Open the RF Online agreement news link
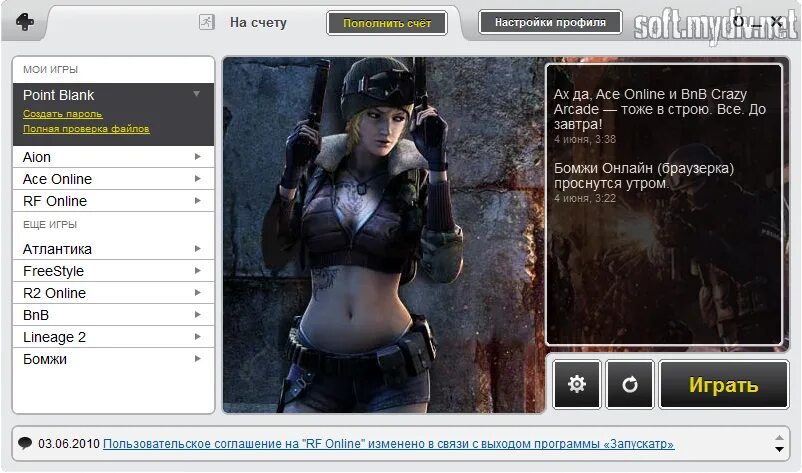Screen dimensions: 802x473 click(389, 443)
